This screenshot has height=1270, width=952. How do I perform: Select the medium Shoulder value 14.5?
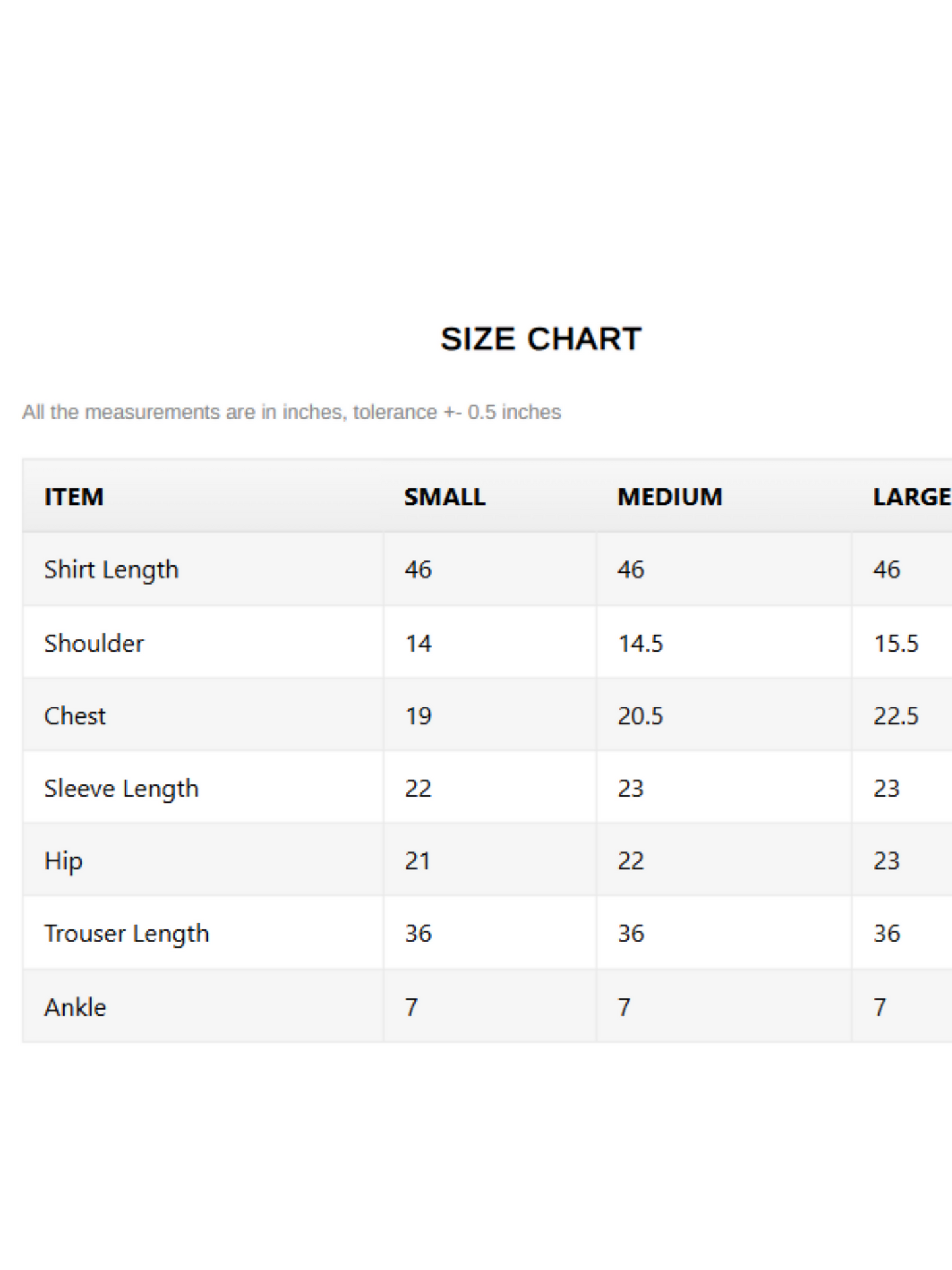640,643
